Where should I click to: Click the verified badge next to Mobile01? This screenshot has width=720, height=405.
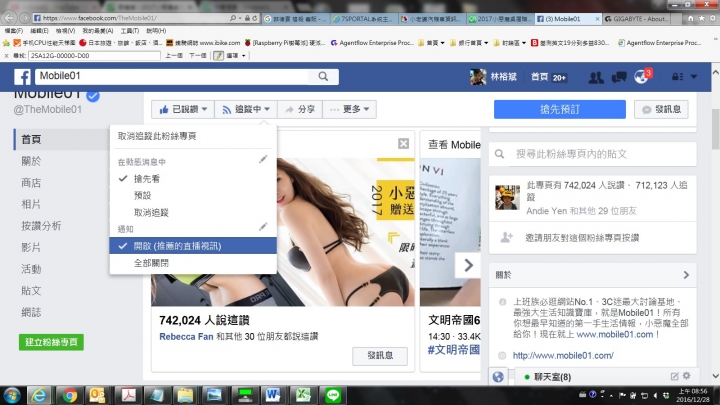click(93, 96)
